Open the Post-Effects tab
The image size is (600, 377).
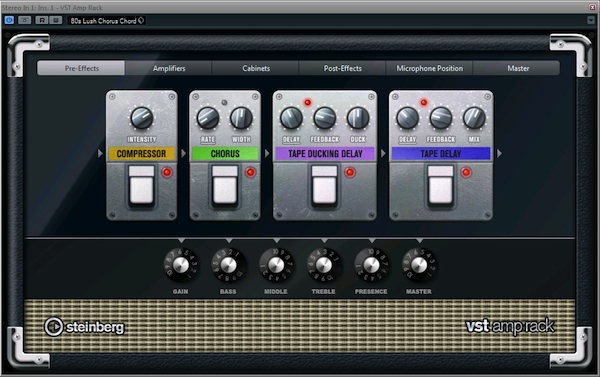342,68
